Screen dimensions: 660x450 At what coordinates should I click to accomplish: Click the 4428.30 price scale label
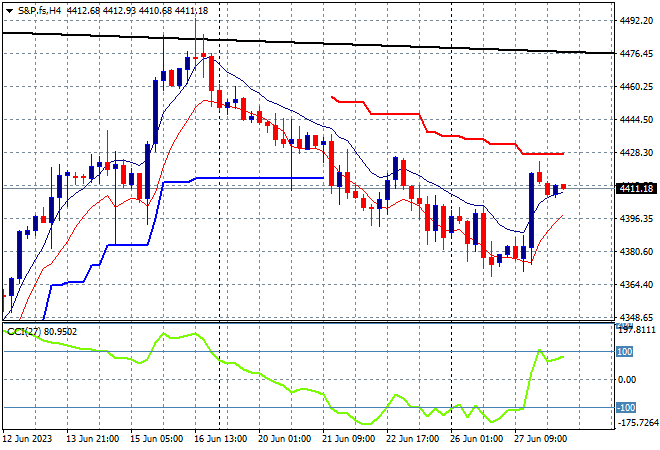[x=636, y=152]
